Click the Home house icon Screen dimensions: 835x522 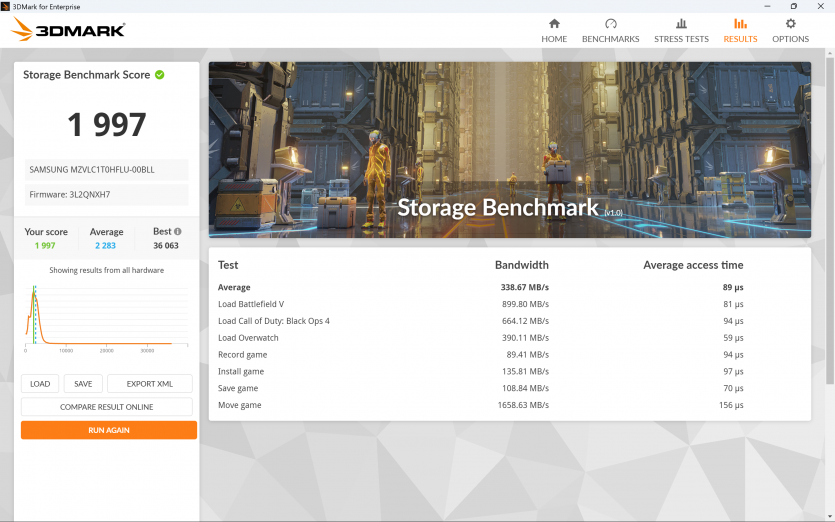pos(554,24)
